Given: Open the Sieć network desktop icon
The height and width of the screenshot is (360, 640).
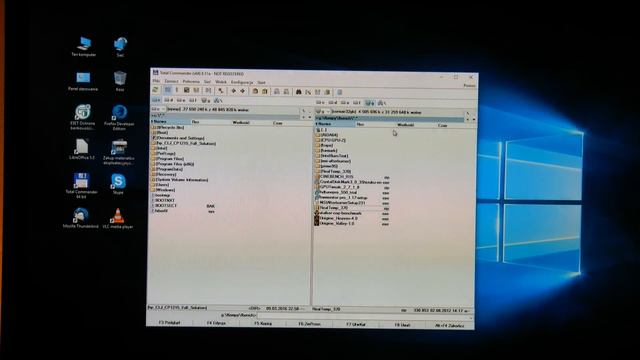Looking at the screenshot, I should (x=120, y=47).
